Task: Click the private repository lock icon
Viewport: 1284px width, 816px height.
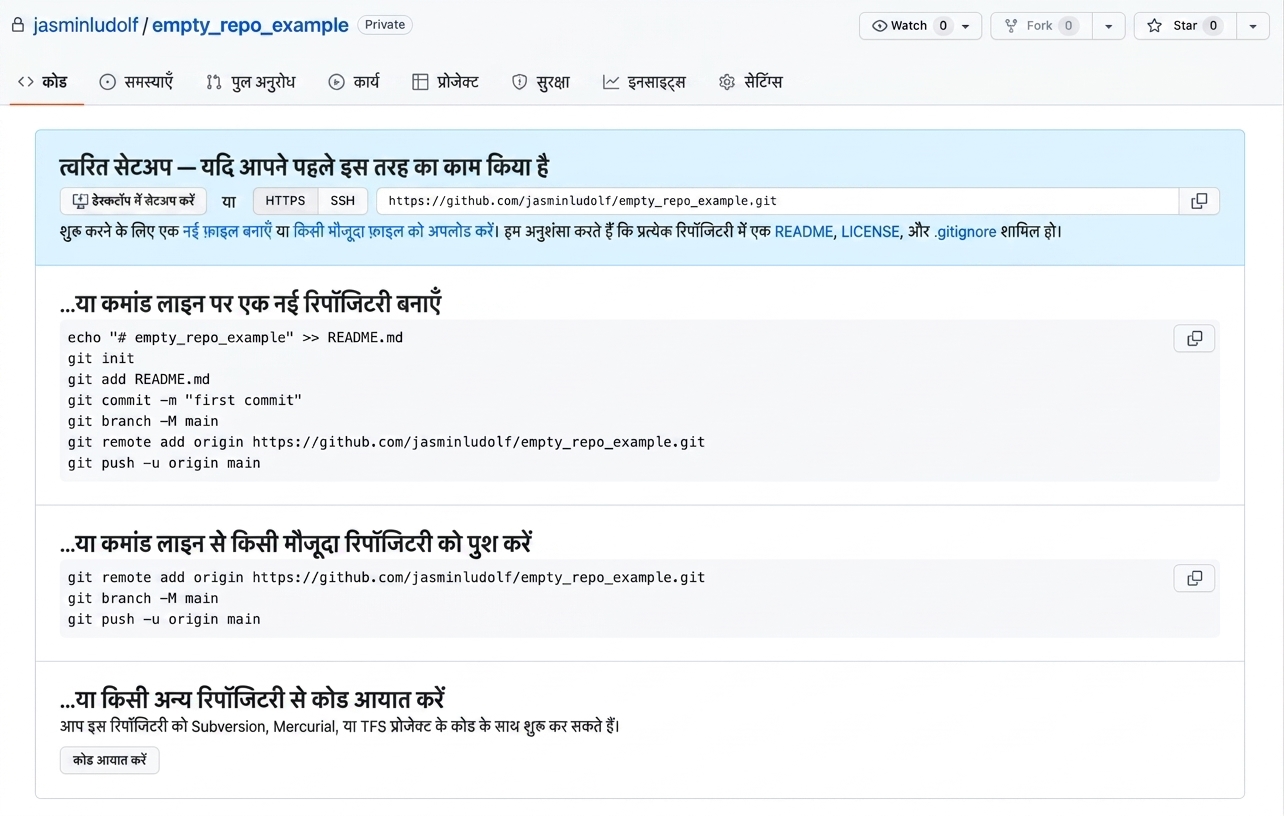Action: tap(18, 25)
